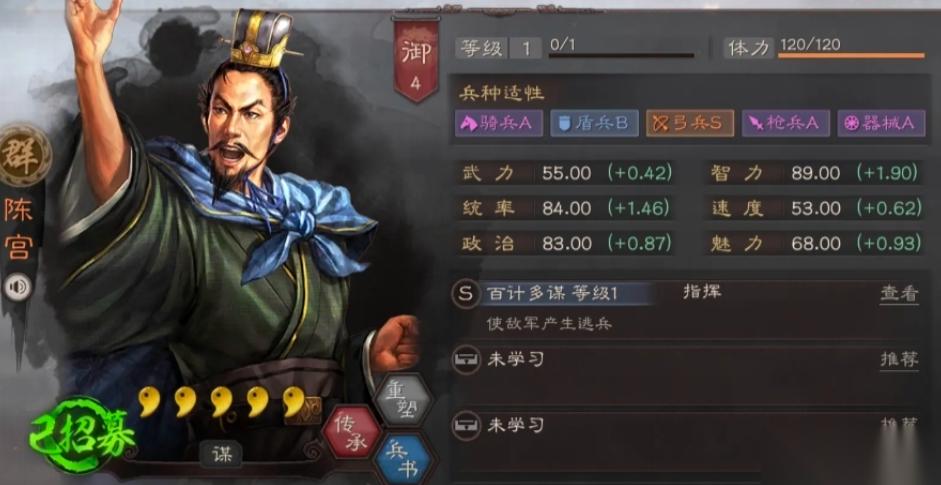Image resolution: width=941 pixels, height=485 pixels.
Task: Select the 骑兵A troop type badge
Action: tap(499, 123)
